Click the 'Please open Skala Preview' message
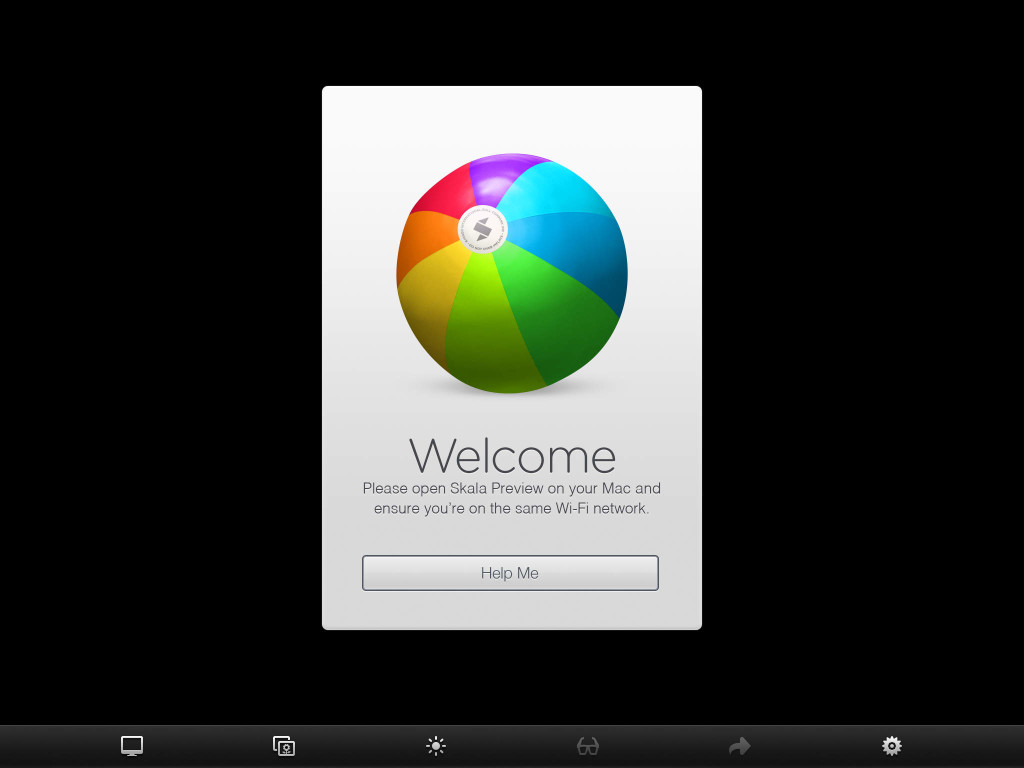The width and height of the screenshot is (1024, 768). tap(512, 498)
